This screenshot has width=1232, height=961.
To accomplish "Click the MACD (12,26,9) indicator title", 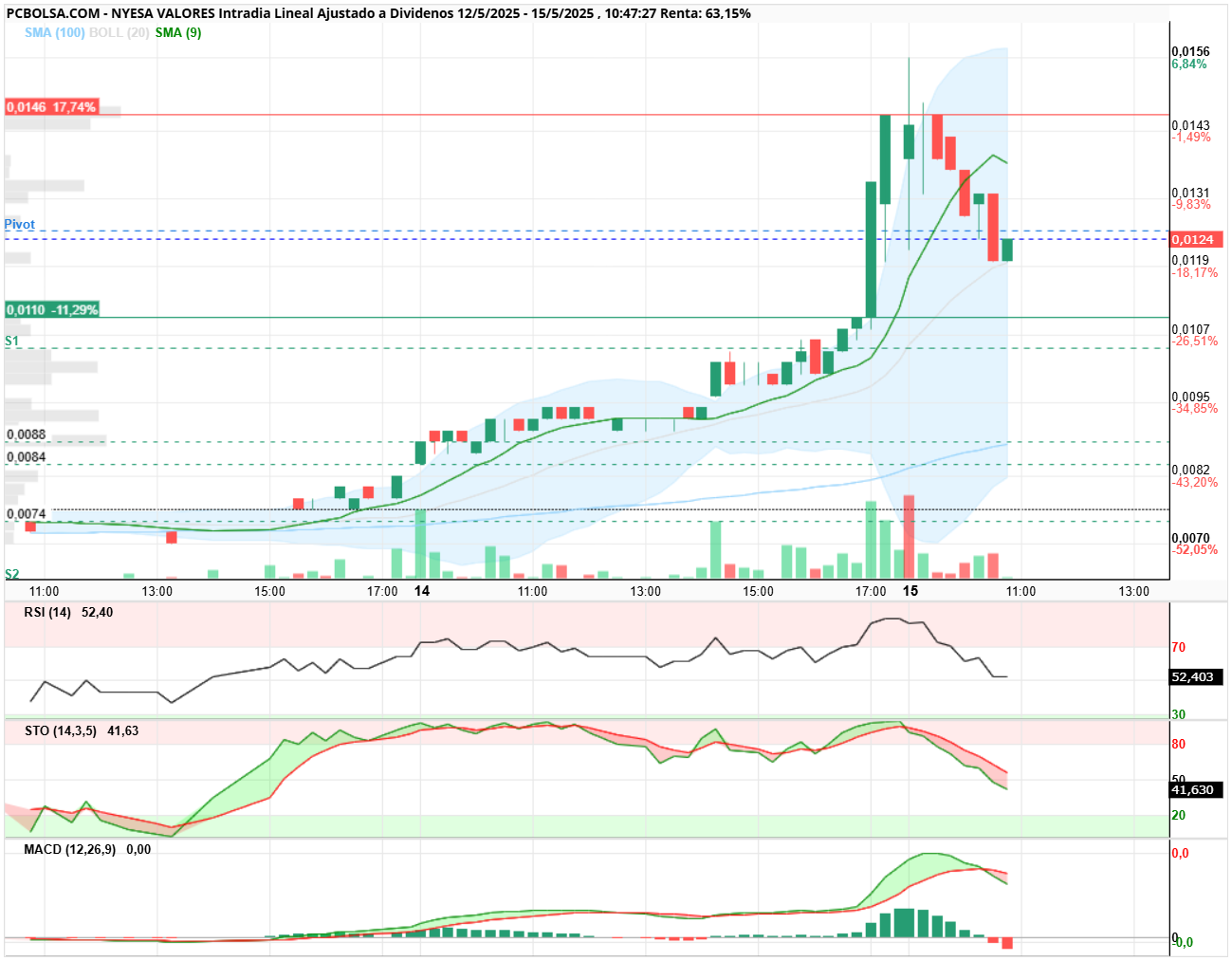I will tap(70, 849).
